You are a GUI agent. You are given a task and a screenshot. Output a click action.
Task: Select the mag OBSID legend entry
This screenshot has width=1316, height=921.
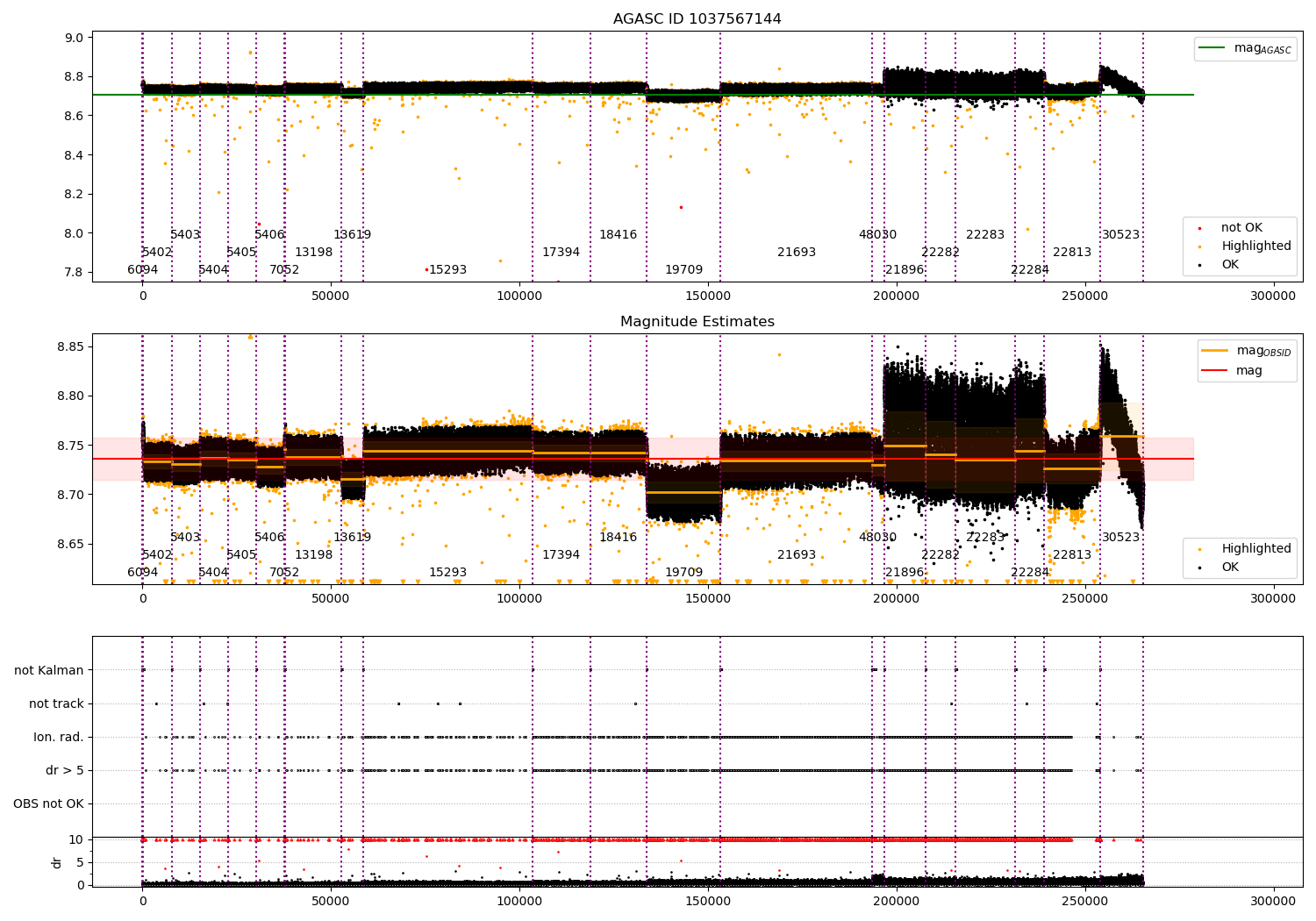pyautogui.click(x=1246, y=352)
